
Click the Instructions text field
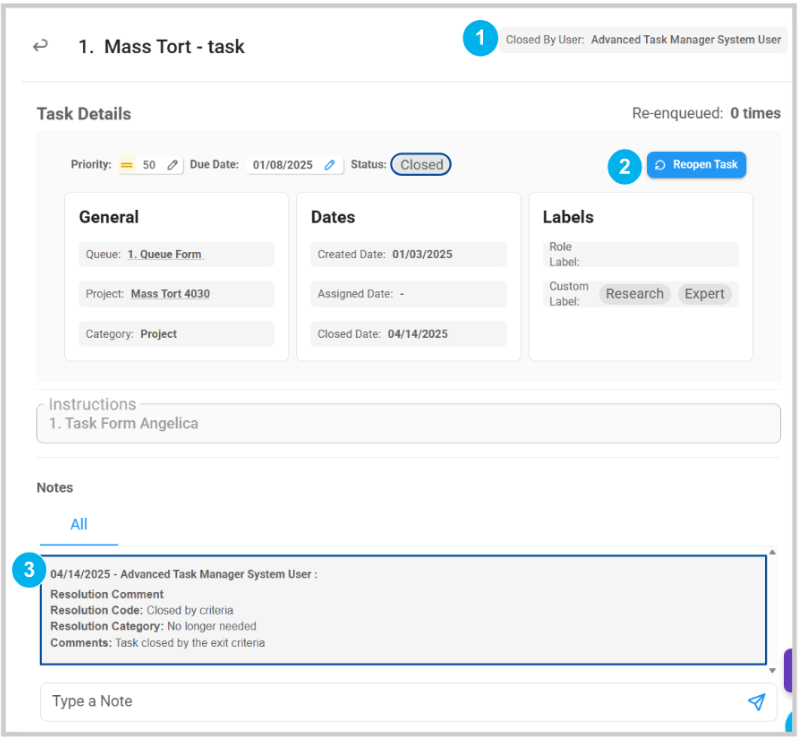click(408, 424)
